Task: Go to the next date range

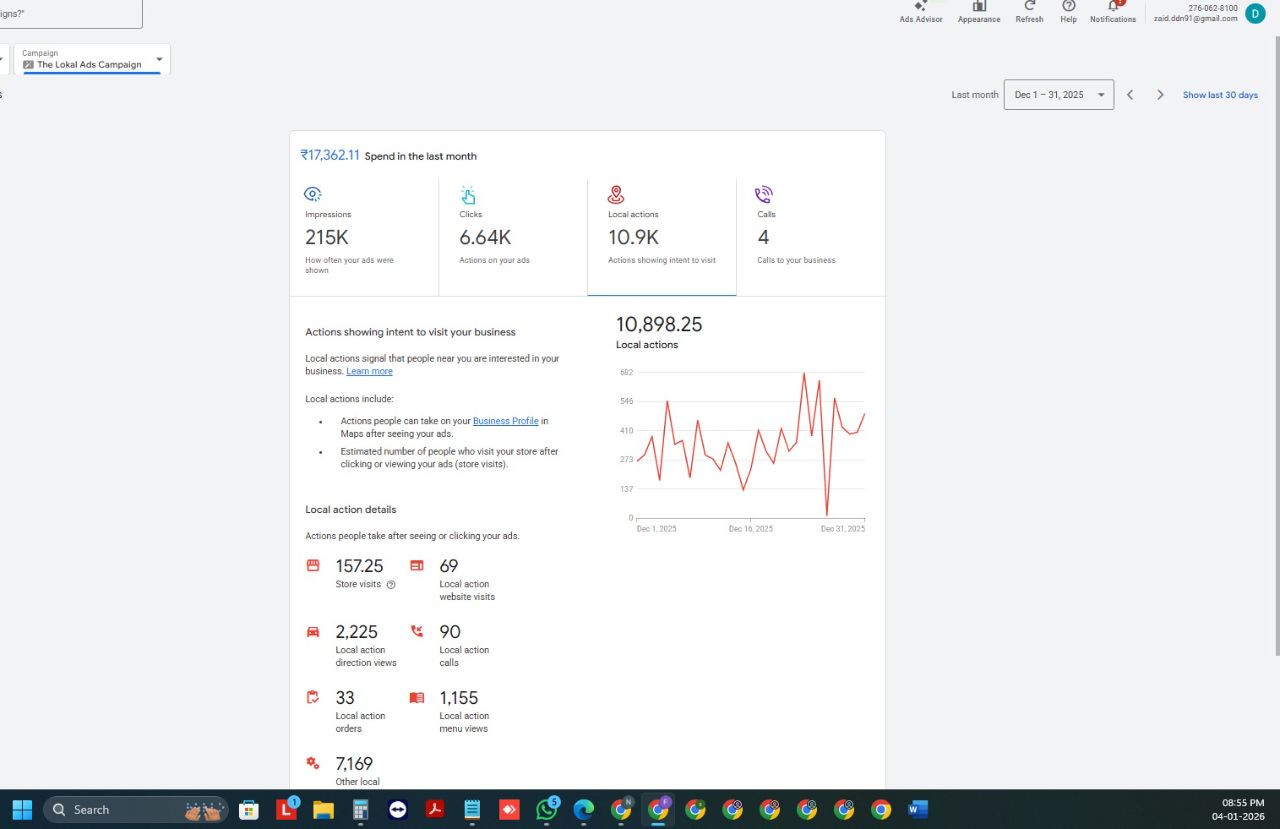Action: point(1160,95)
